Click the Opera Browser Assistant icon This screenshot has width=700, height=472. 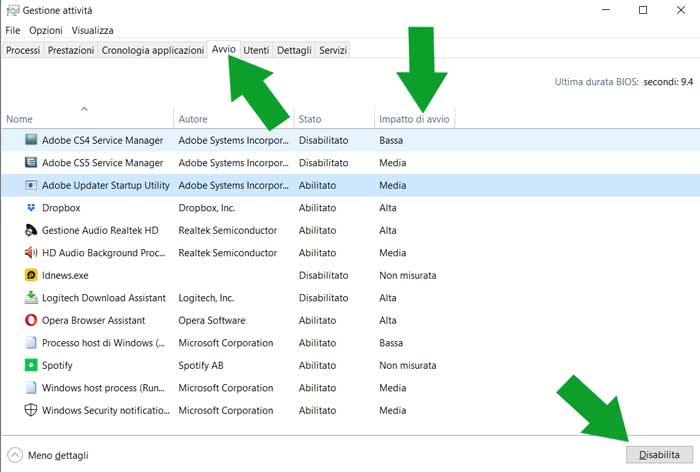(x=31, y=321)
